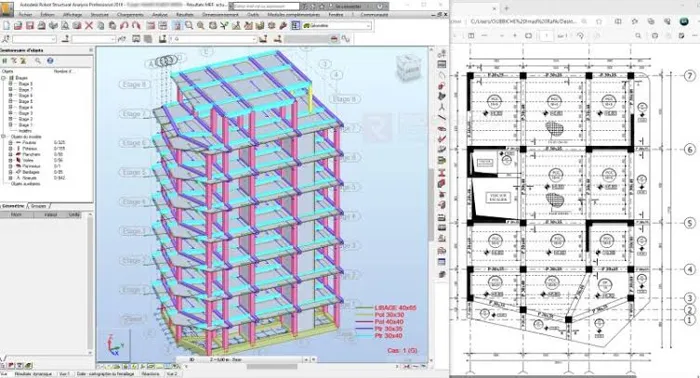Image resolution: width=700 pixels, height=378 pixels.
Task: Select the magnifier Zoom window icon
Action: (x=190, y=26)
